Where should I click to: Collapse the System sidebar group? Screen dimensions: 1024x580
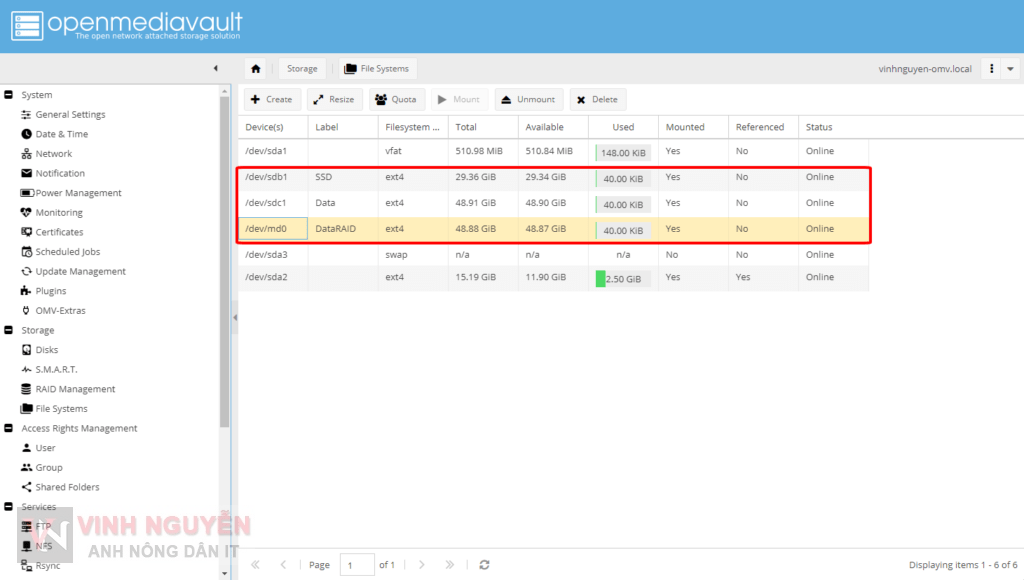coord(8,94)
